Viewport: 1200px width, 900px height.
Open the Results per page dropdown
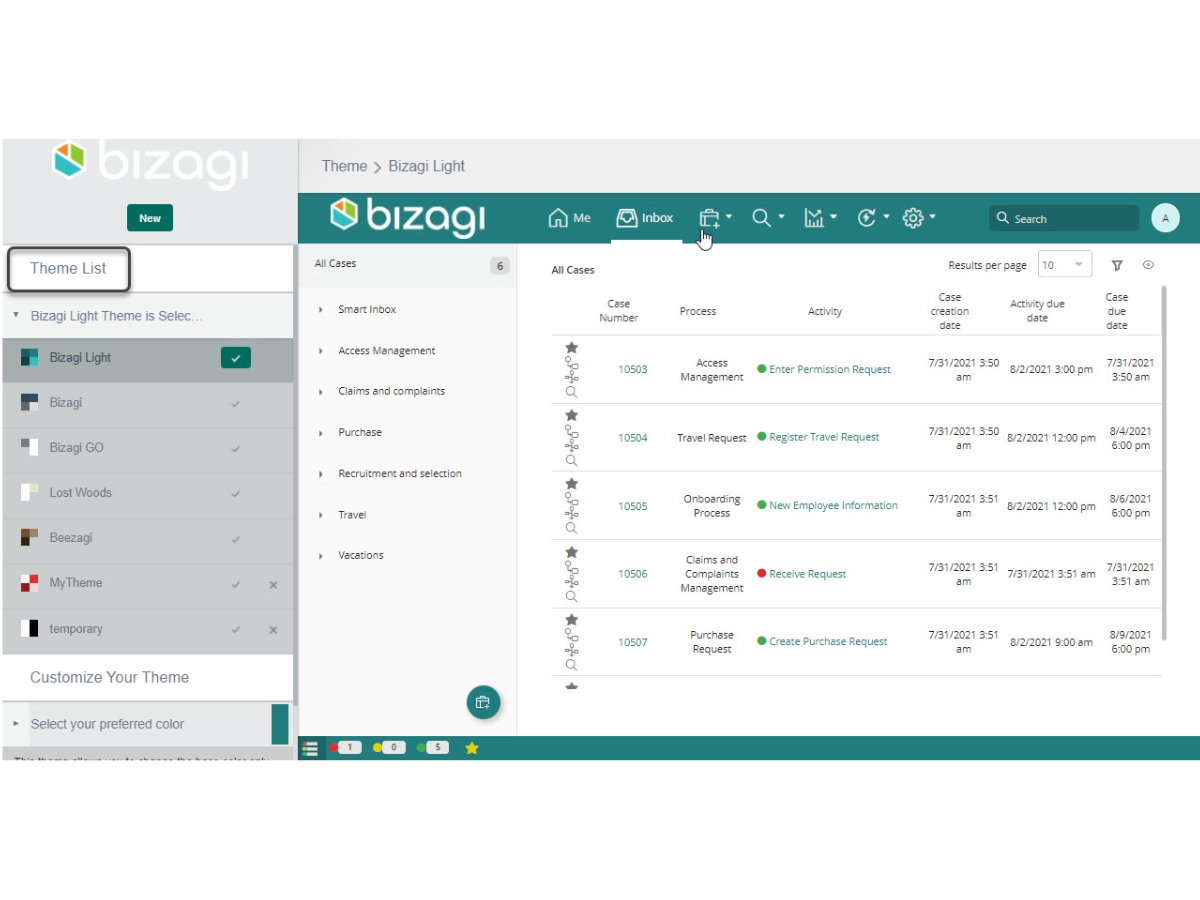[1065, 265]
